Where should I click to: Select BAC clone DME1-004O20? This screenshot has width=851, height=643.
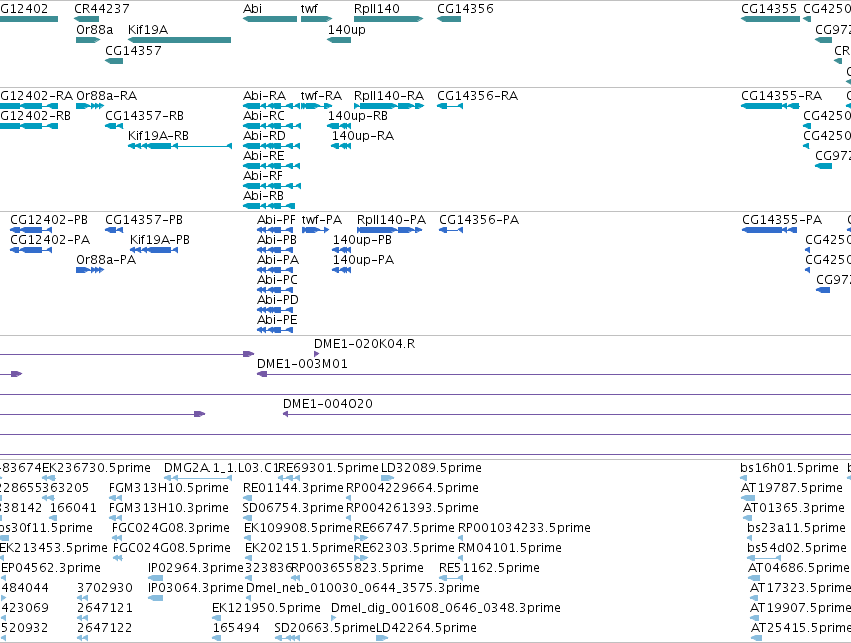[x=328, y=404]
